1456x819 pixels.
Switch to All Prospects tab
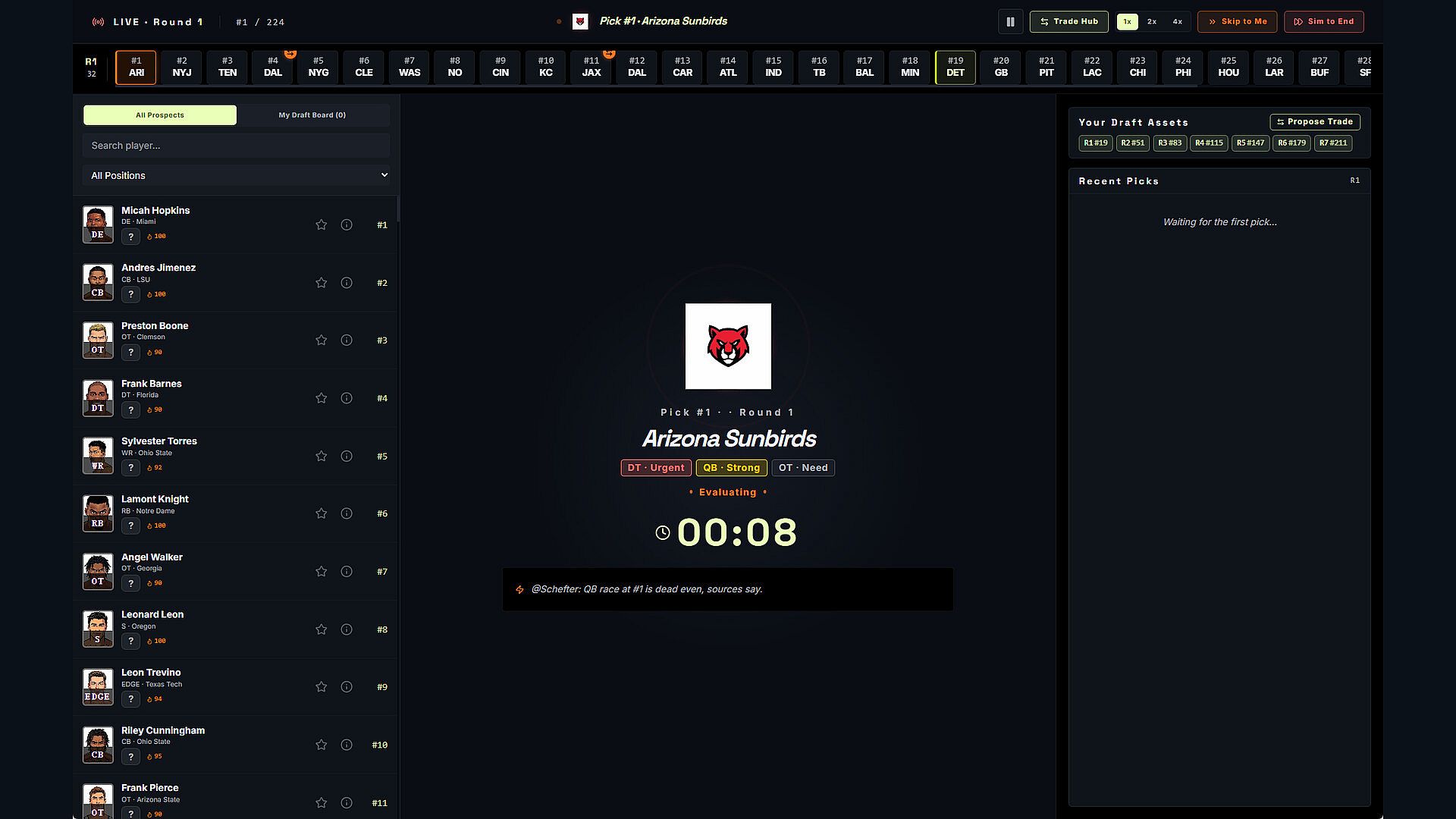(160, 115)
